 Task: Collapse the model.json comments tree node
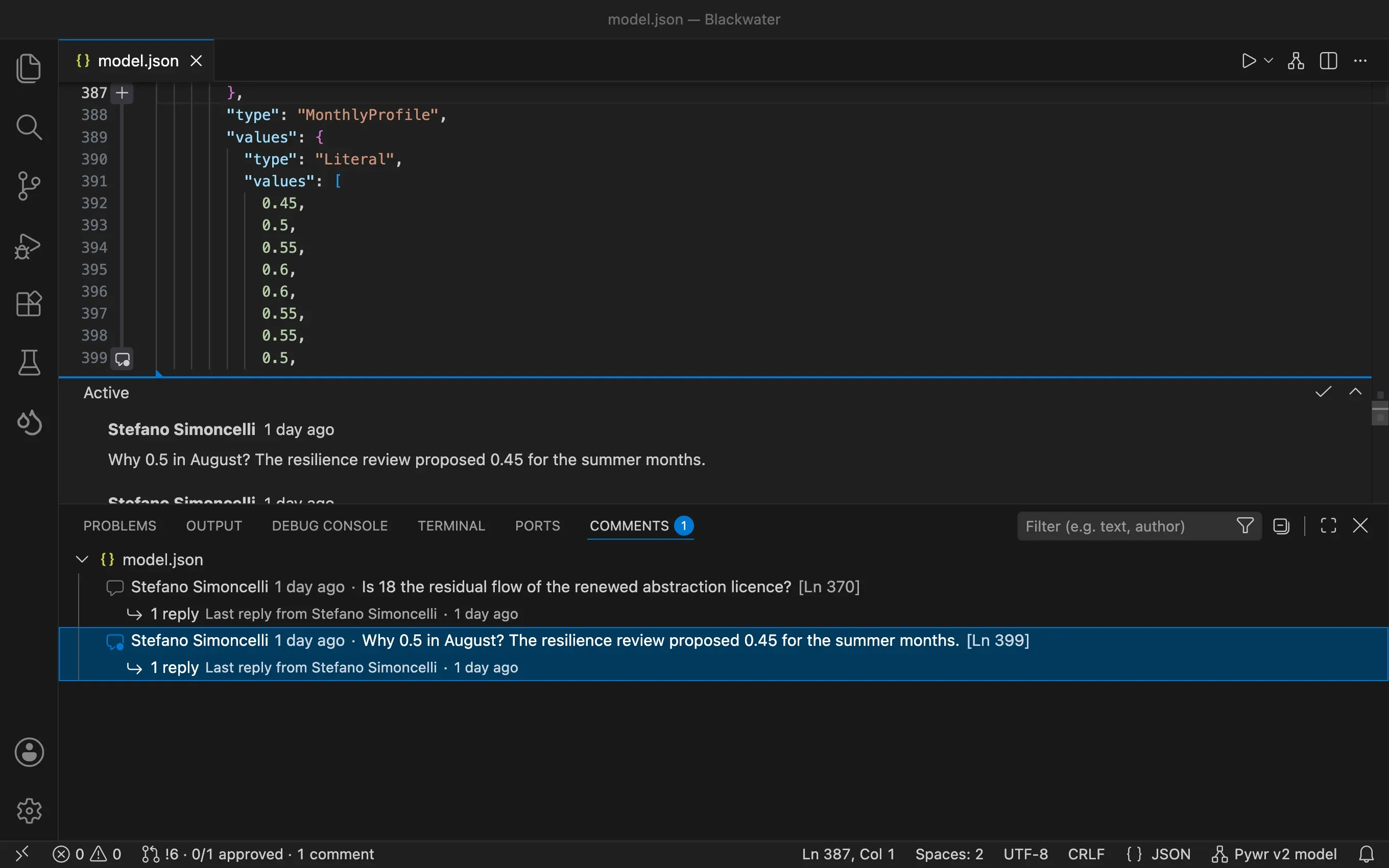[82, 560]
